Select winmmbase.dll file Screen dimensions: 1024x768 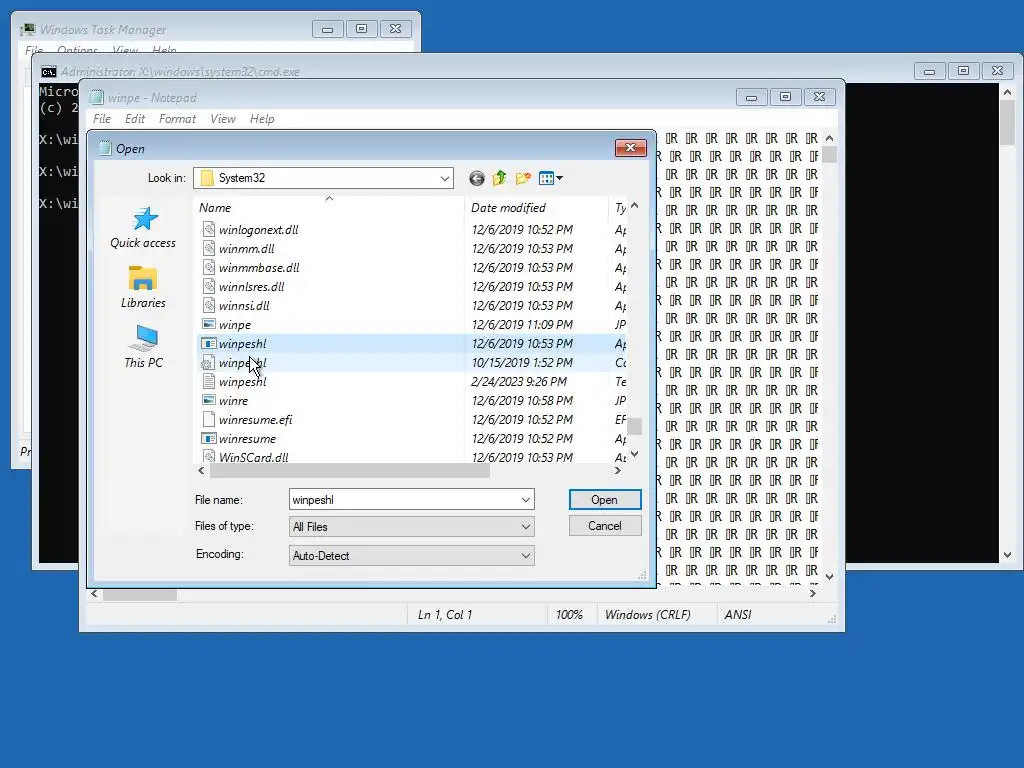(x=259, y=268)
